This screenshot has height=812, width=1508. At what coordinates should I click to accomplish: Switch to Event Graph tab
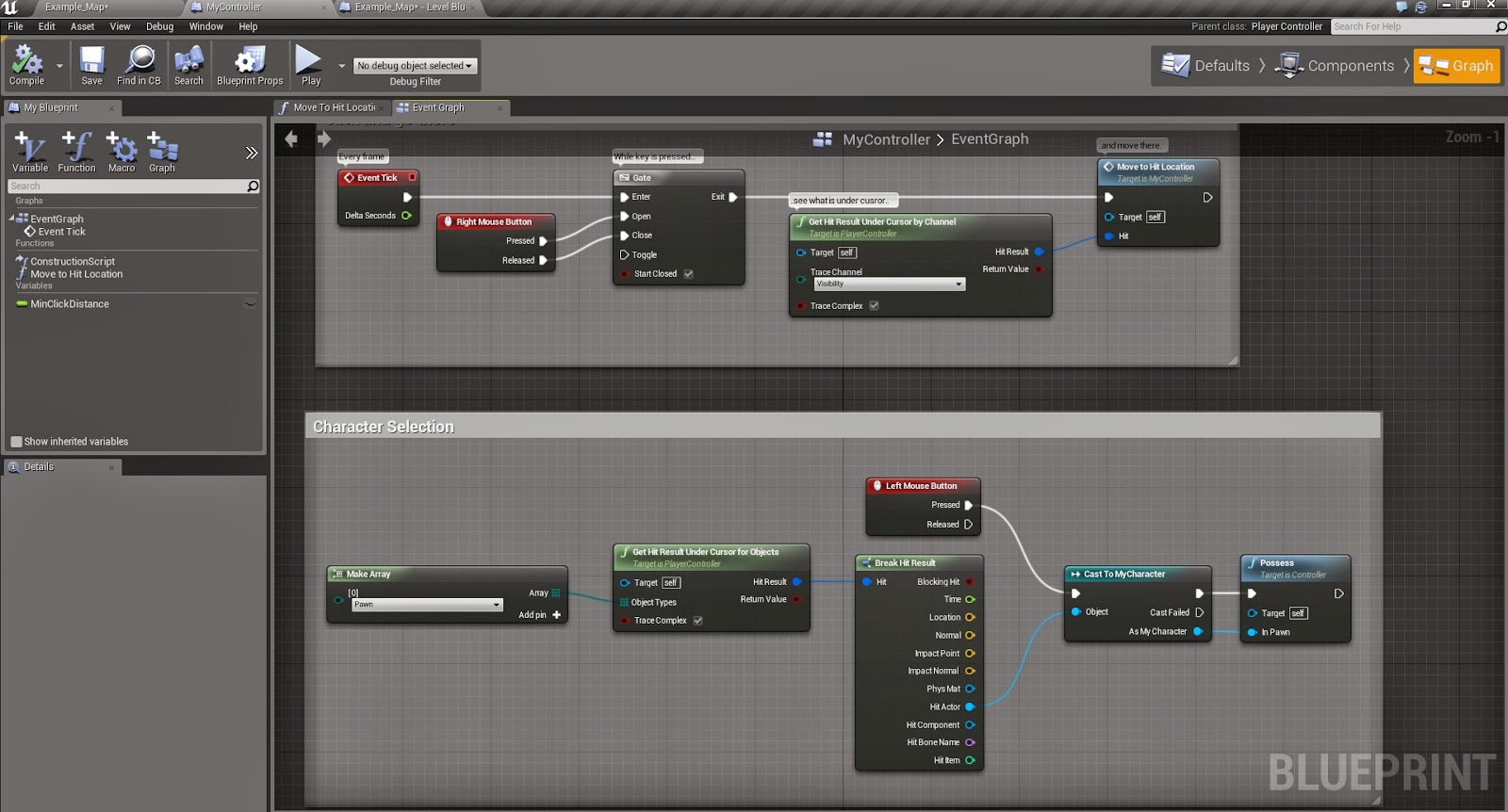451,107
